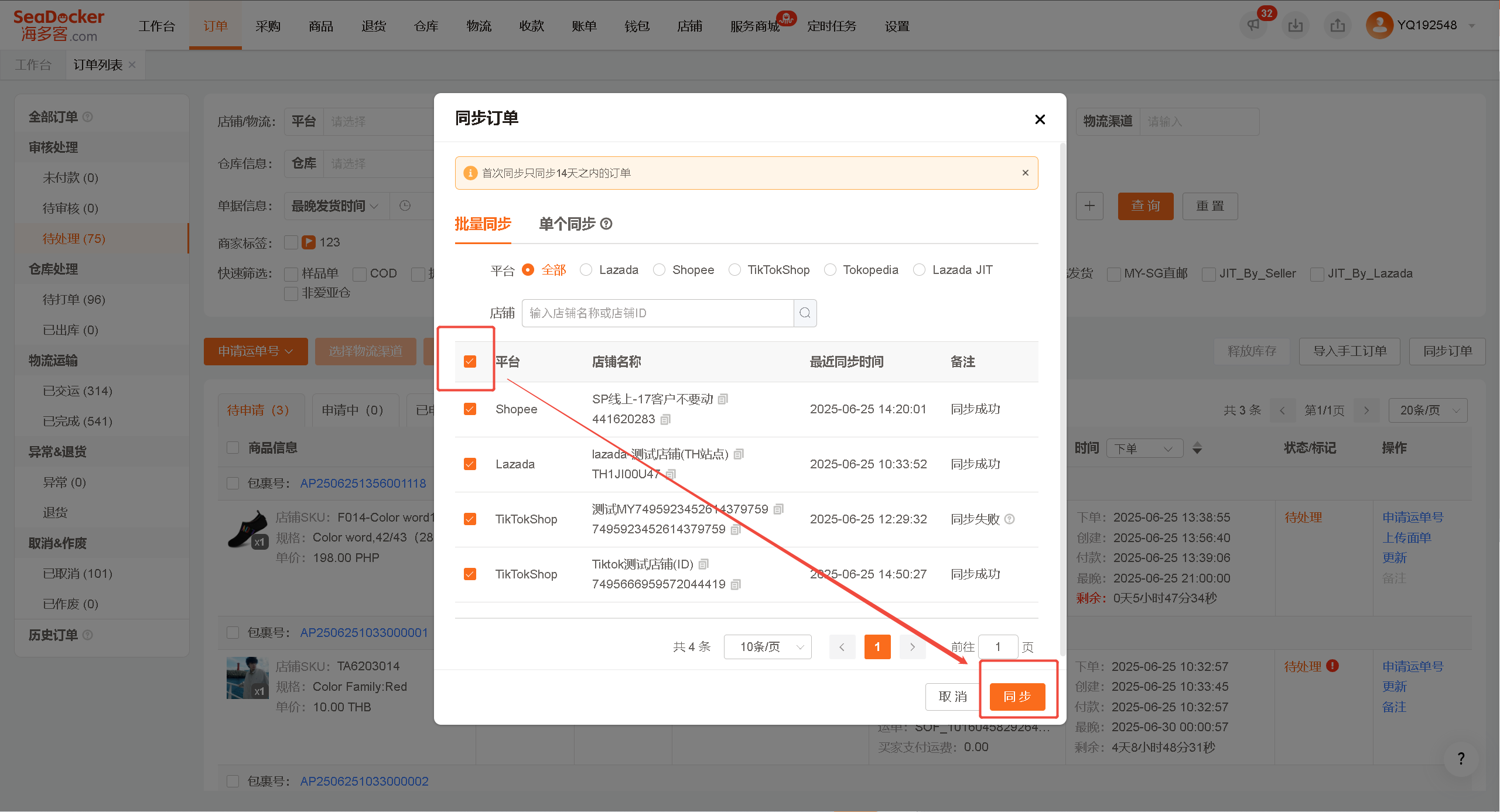This screenshot has width=1500, height=812.
Task: Go to previous page in dialog pagination
Action: pos(842,647)
